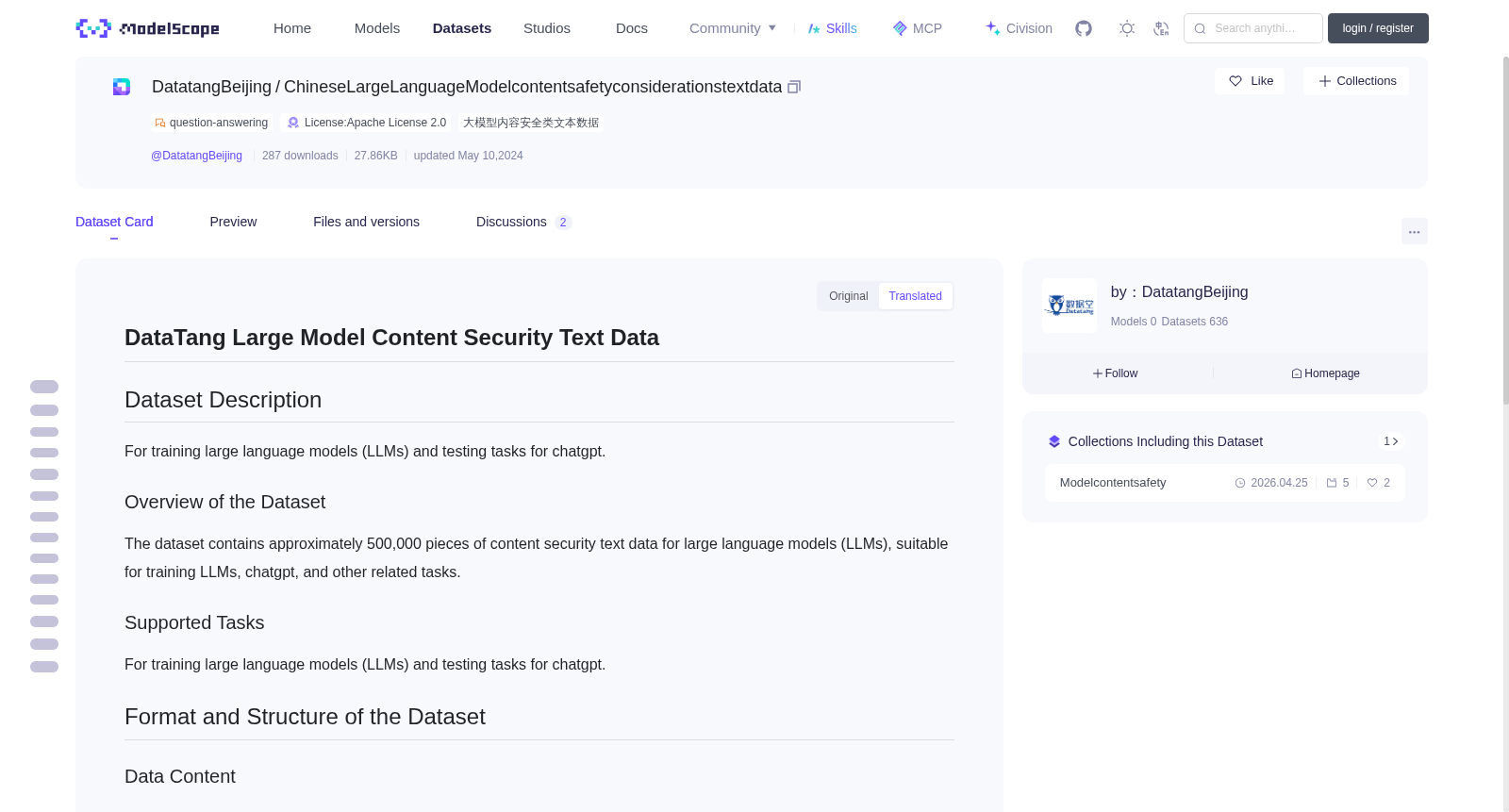This screenshot has height=812, width=1509.
Task: Open the @DatatangBeijing profile link
Action: coord(196,156)
